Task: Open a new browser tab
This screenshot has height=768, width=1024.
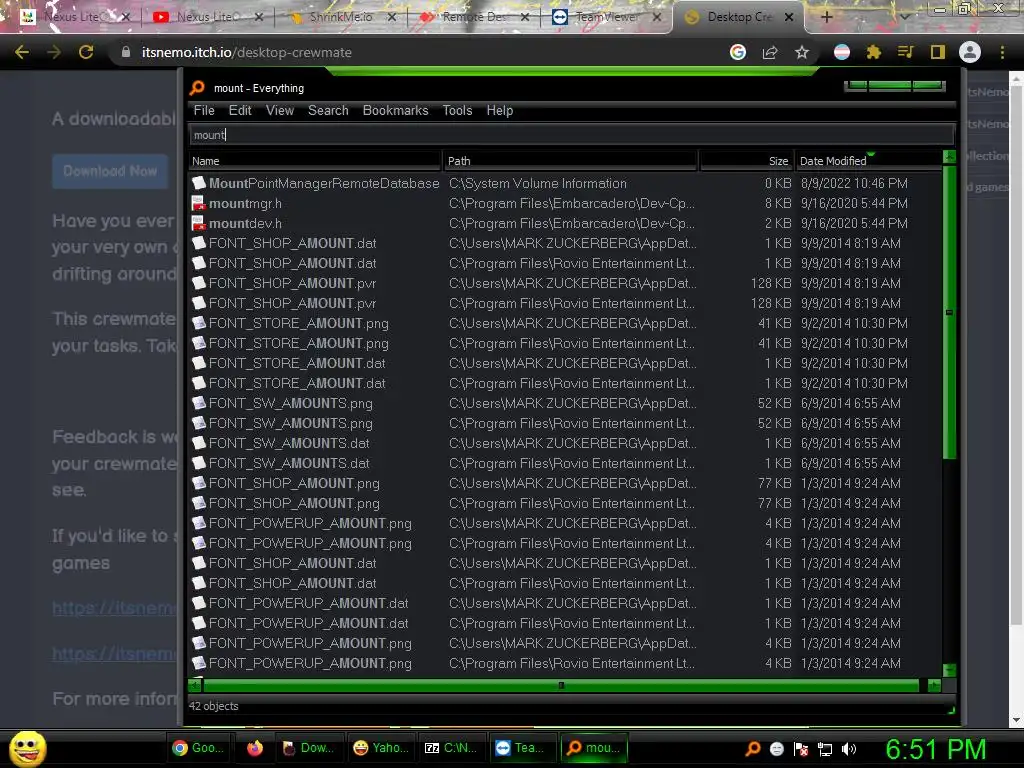Action: [x=826, y=17]
